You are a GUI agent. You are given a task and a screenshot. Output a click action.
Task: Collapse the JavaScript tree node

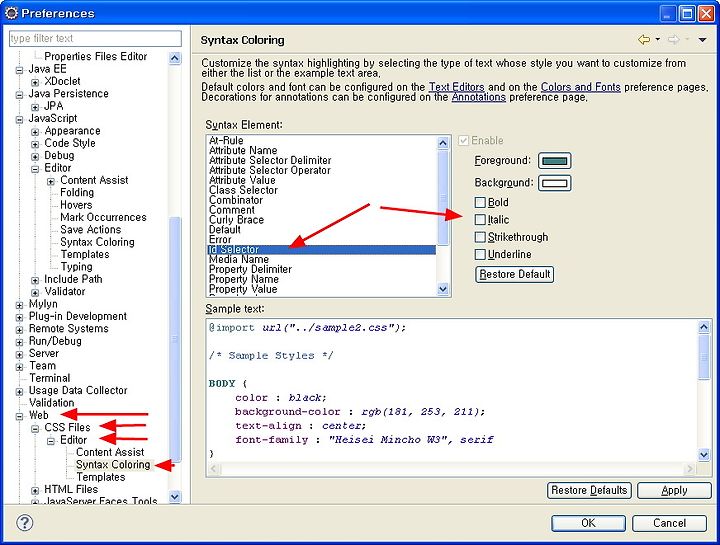(x=19, y=120)
